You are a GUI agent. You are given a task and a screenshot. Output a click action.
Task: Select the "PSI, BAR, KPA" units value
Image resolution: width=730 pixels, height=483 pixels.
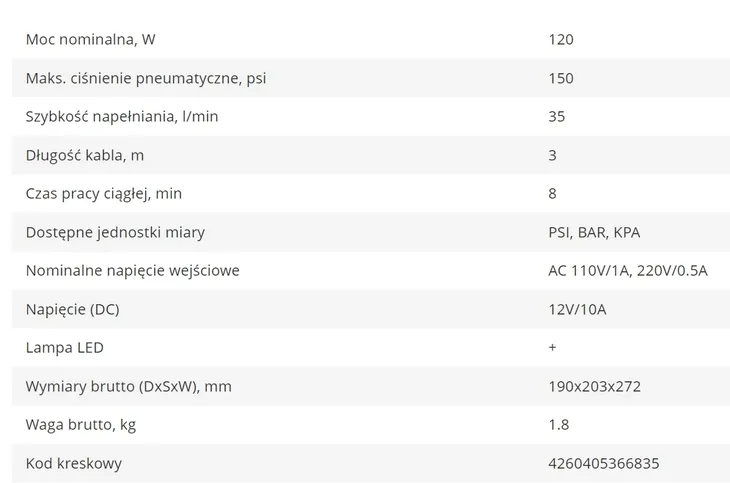(x=594, y=232)
